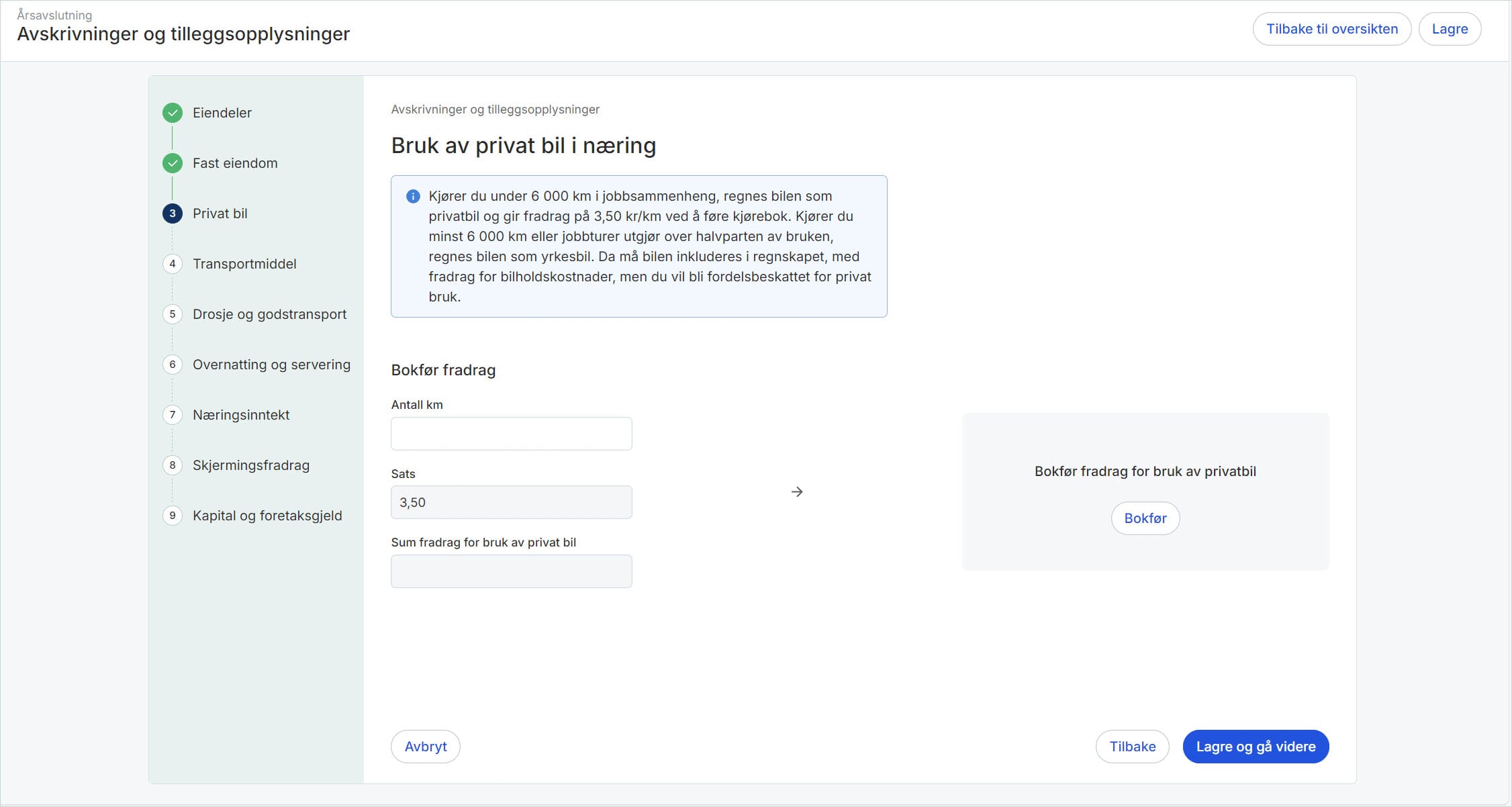Click green checkmark icon beside Eiendeler
The image size is (1512, 807).
(x=173, y=113)
